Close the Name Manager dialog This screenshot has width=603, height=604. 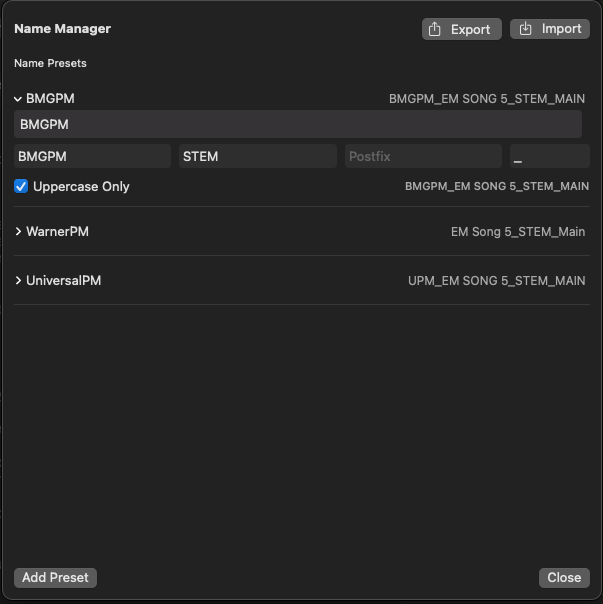pos(564,578)
